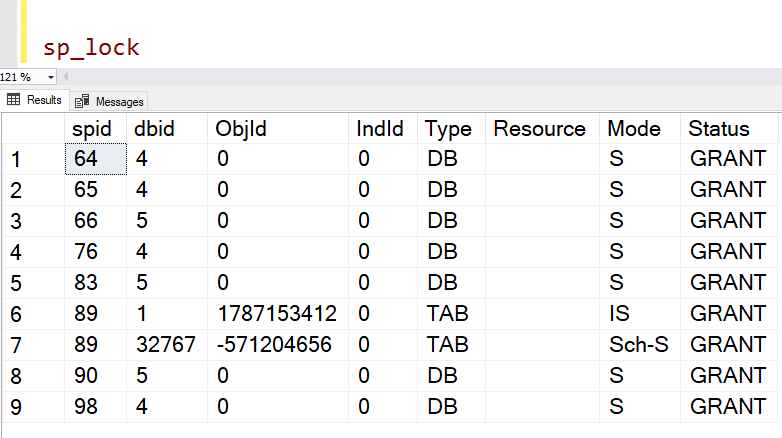Switch to the Messages tab

[x=119, y=101]
